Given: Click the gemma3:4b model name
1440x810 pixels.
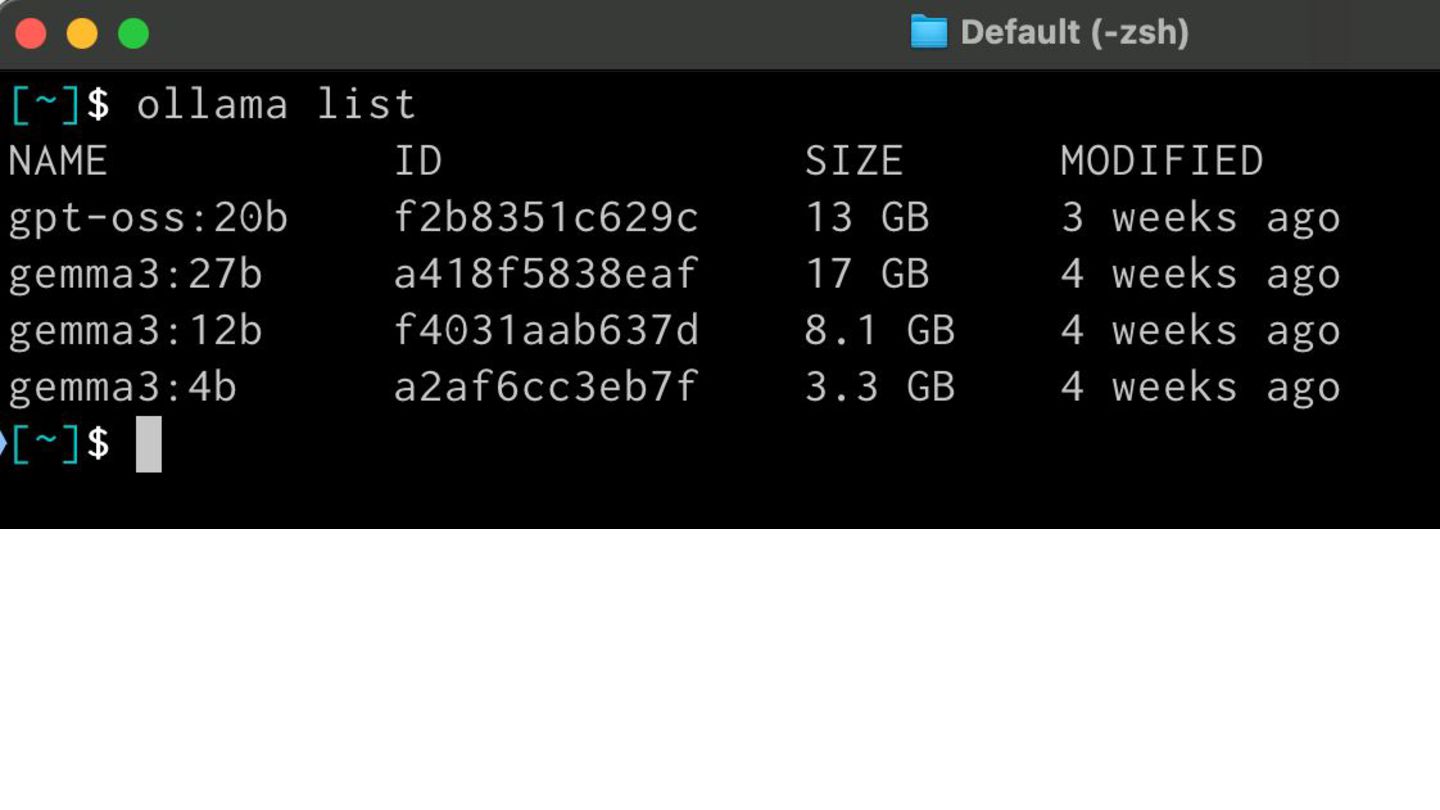Looking at the screenshot, I should [x=122, y=387].
